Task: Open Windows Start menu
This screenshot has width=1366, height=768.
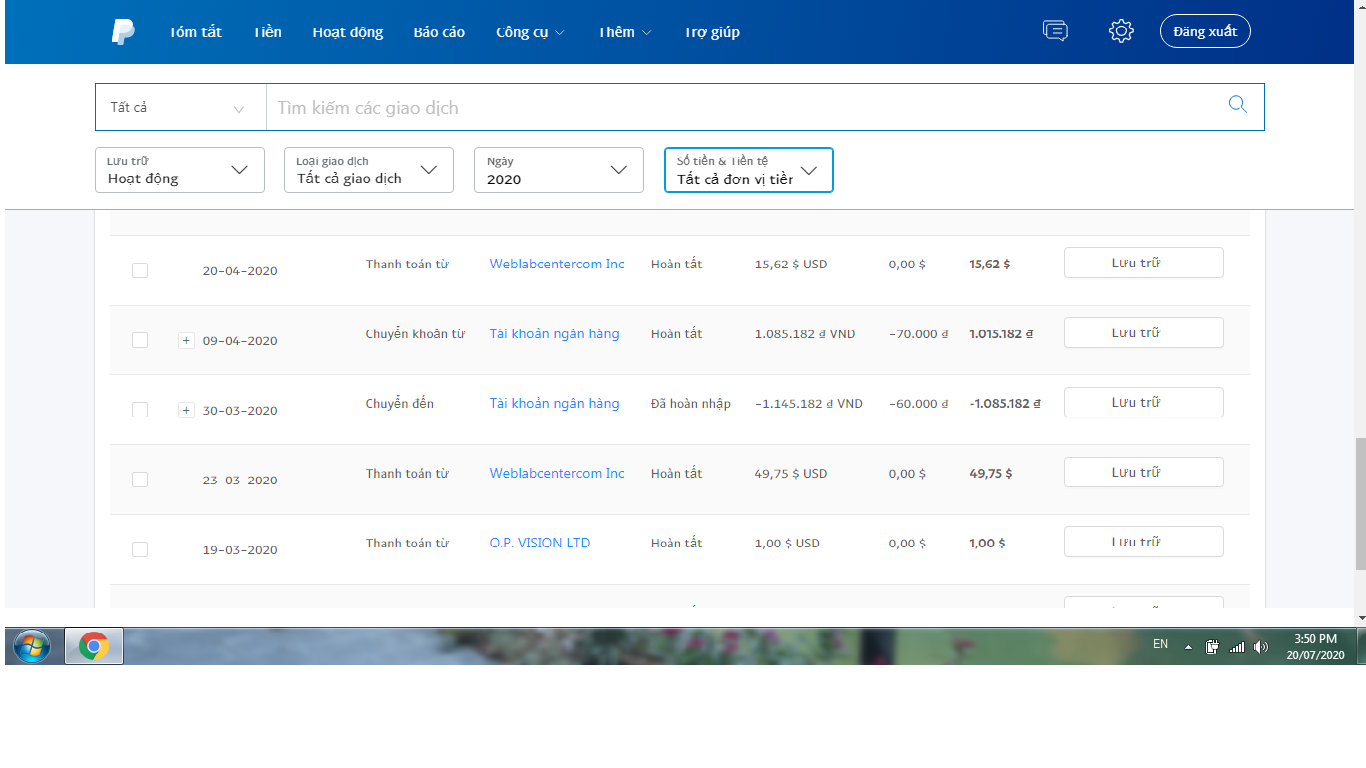Action: [32, 647]
